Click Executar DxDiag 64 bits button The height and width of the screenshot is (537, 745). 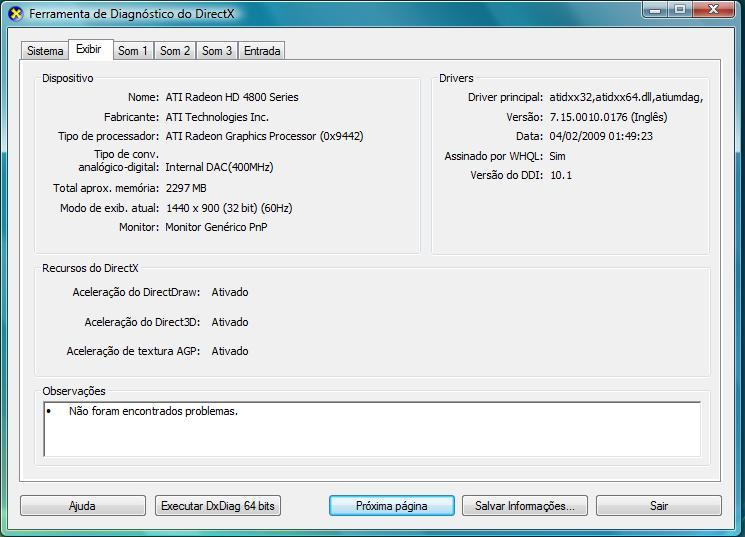[x=218, y=506]
